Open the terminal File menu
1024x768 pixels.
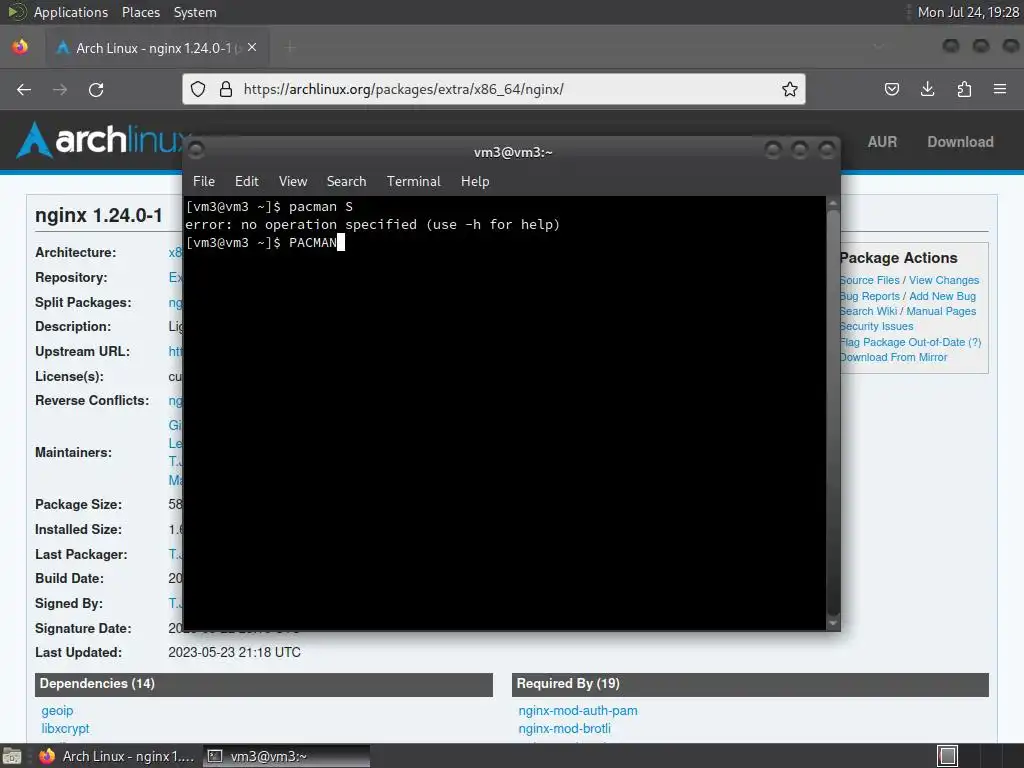pos(204,182)
